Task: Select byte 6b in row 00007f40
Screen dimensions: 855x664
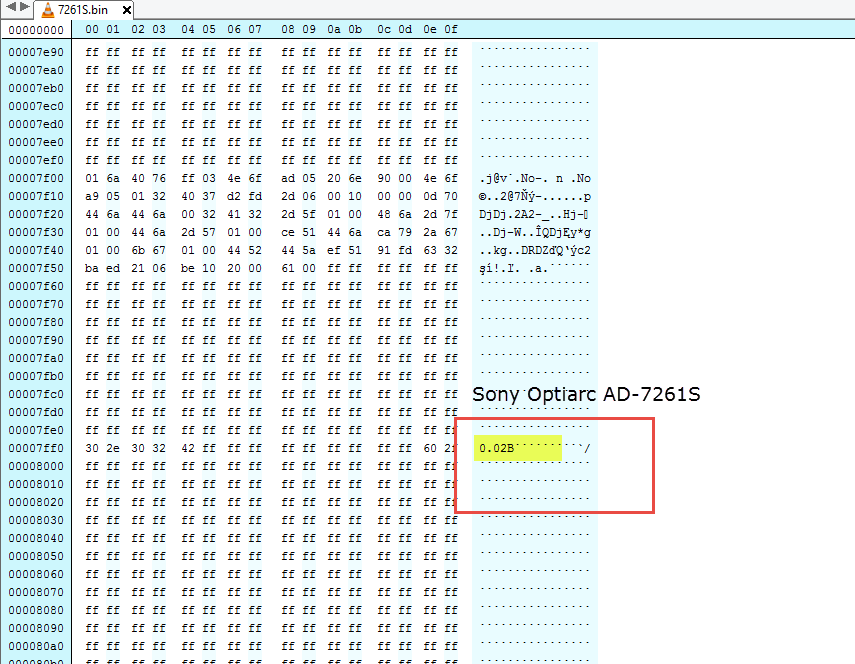Action: click(138, 250)
